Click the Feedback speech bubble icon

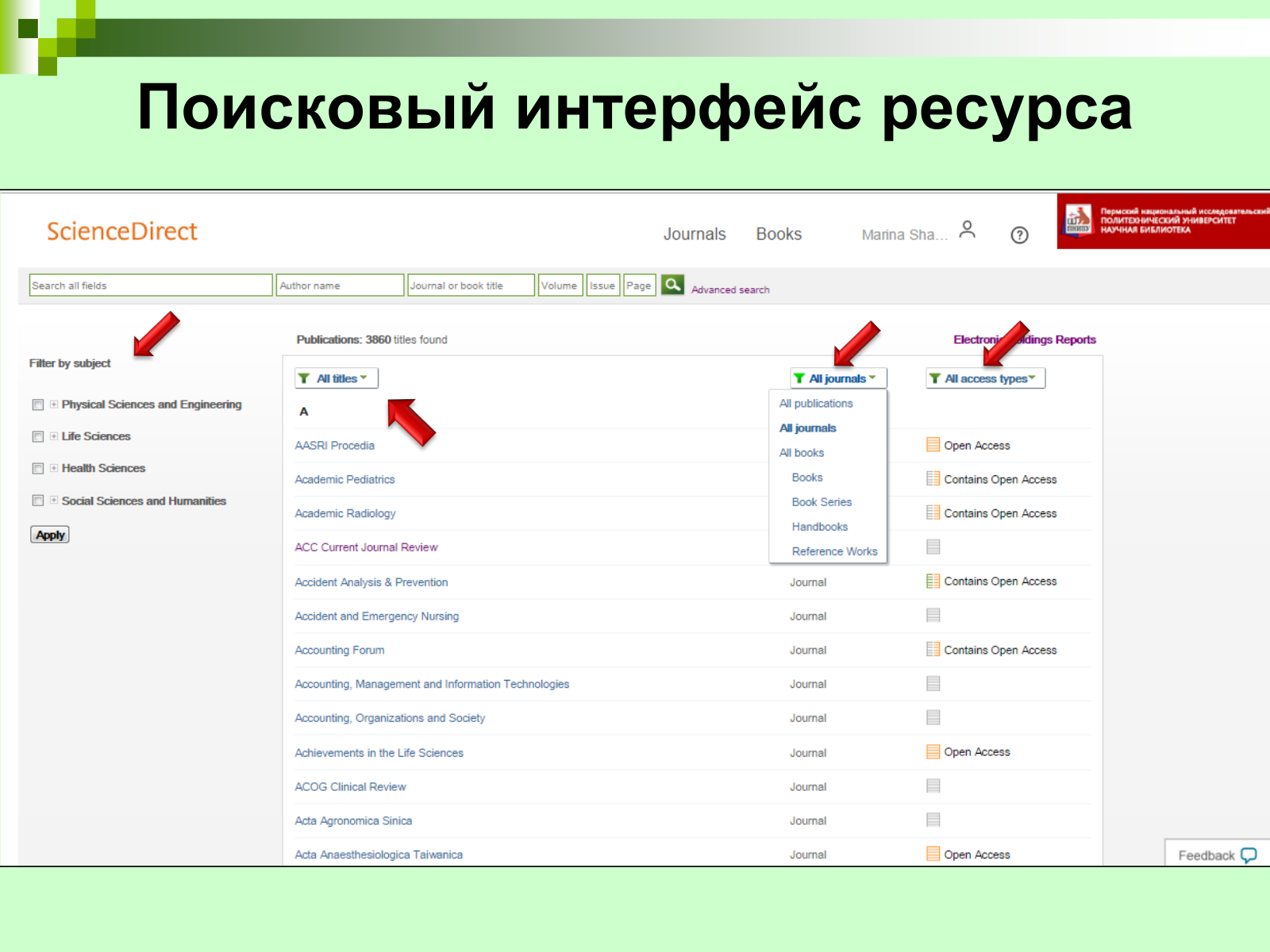(1249, 855)
